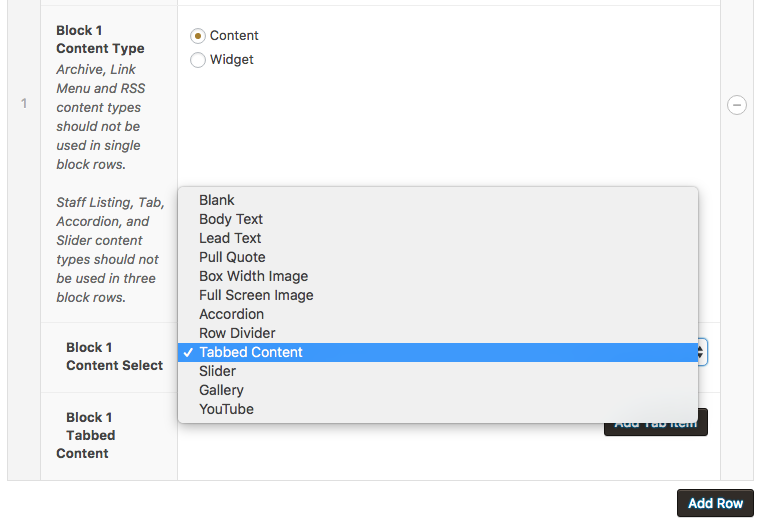Image resolution: width=759 pixels, height=520 pixels.
Task: Select the Content radio button
Action: pos(197,36)
